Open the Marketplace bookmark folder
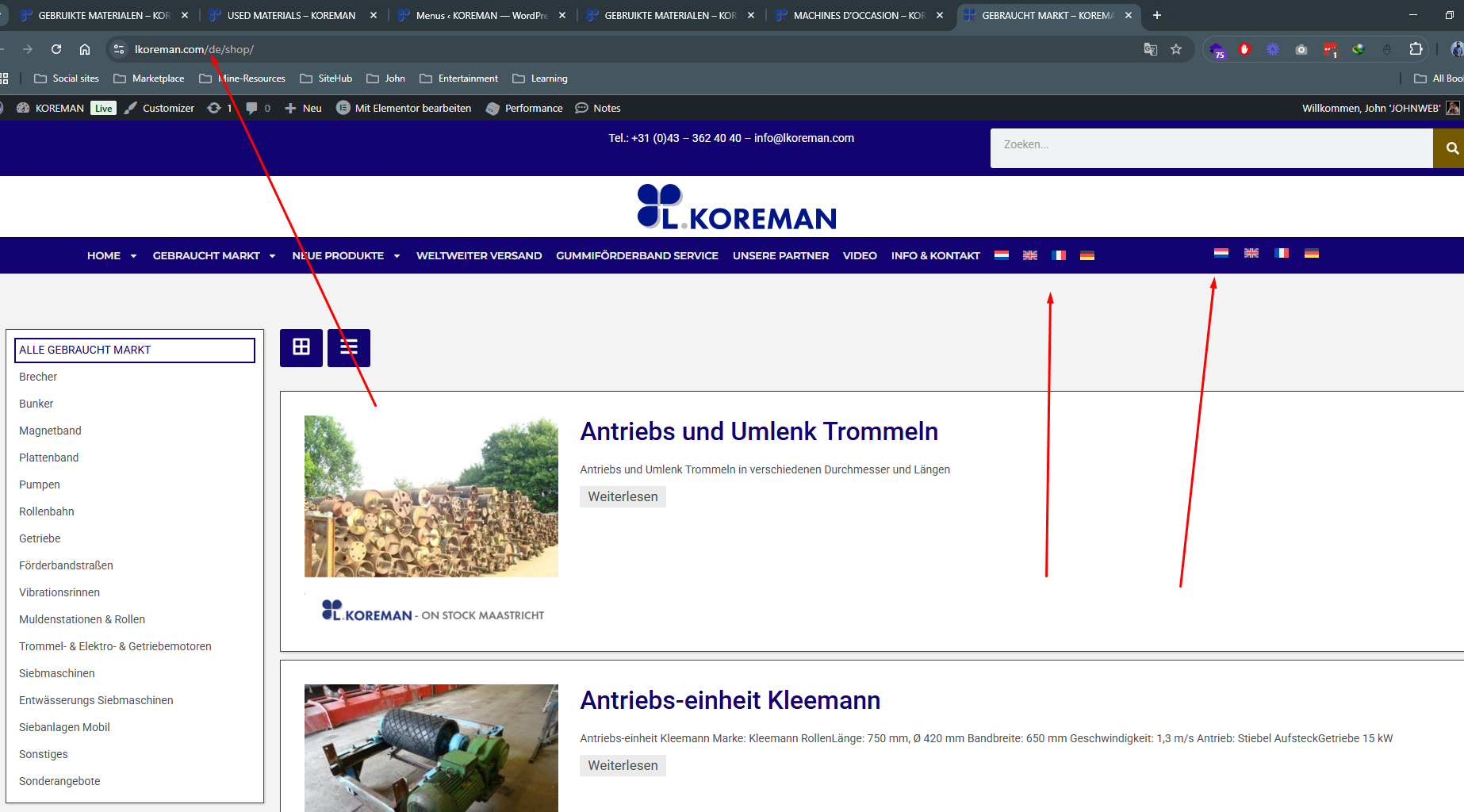Viewport: 1464px width, 812px height. point(149,79)
